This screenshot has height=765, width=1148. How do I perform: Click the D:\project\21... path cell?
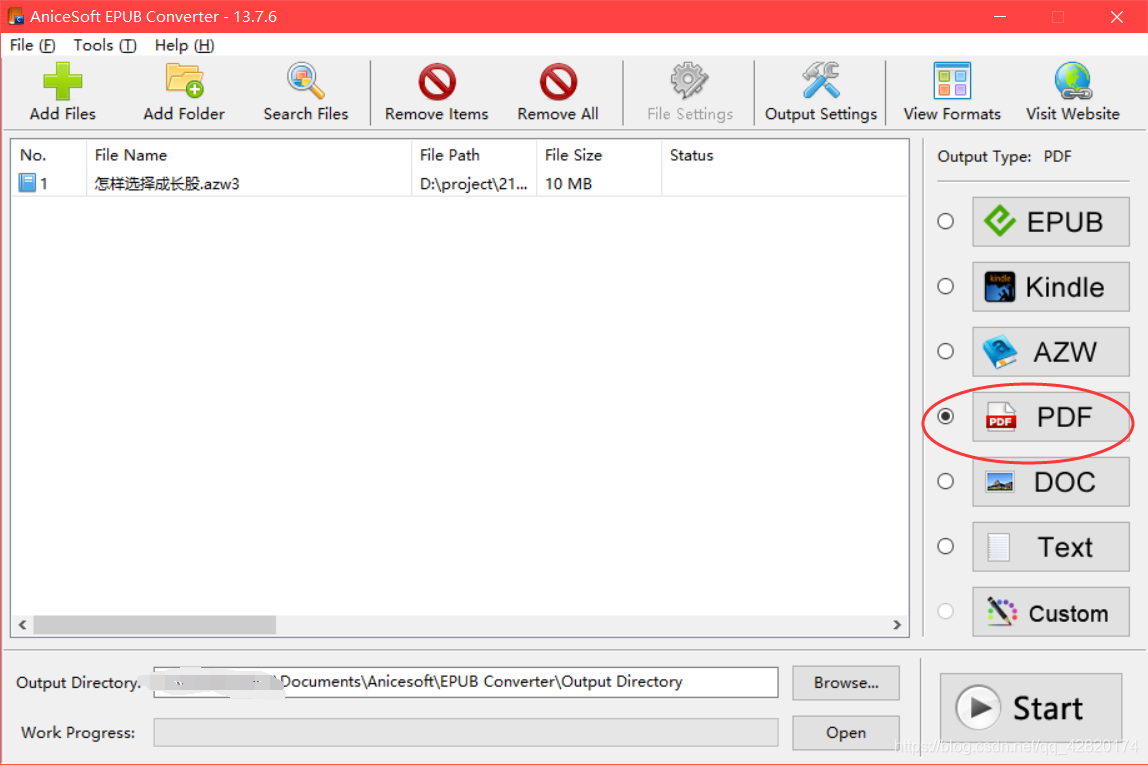[x=473, y=184]
